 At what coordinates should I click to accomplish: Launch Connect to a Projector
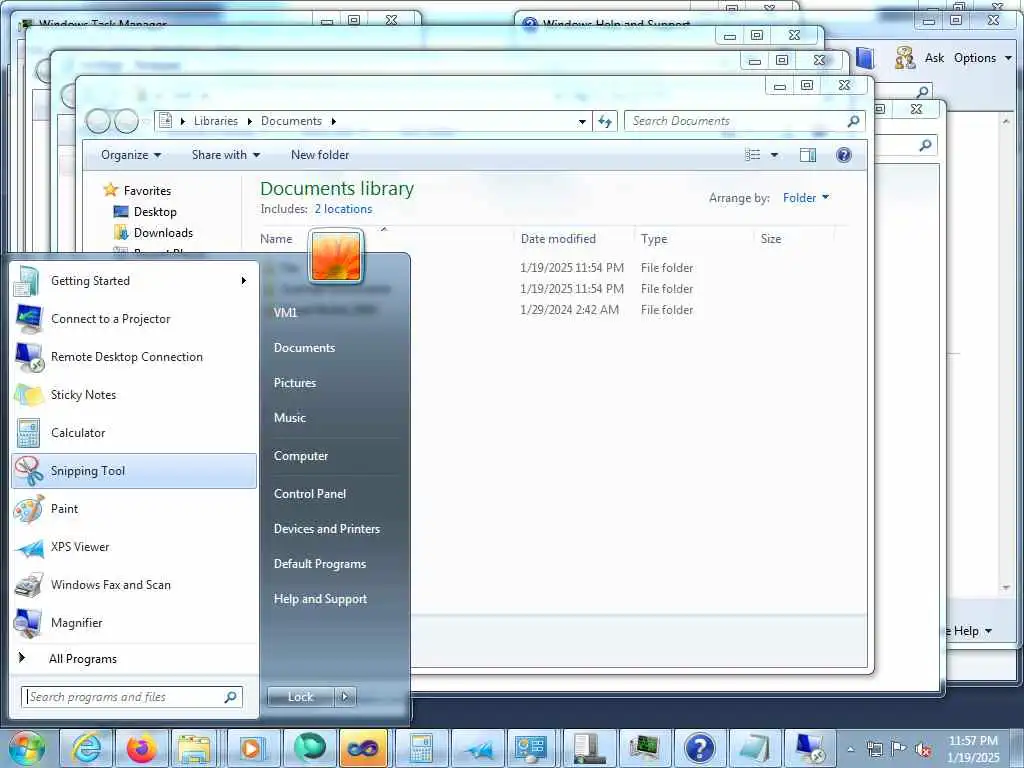pyautogui.click(x=134, y=319)
